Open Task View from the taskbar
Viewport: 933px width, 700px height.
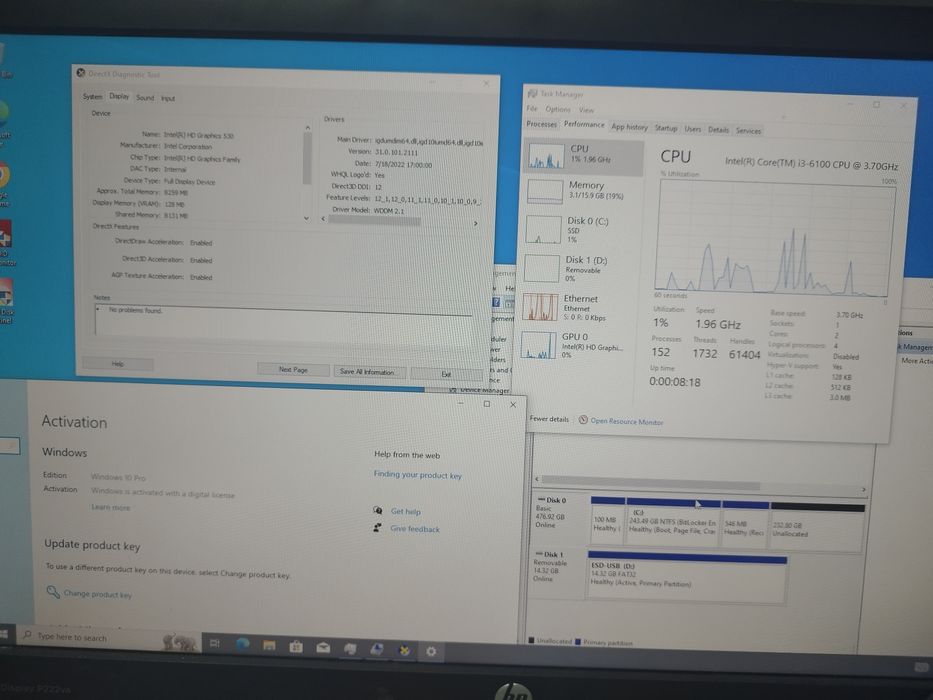[x=215, y=643]
